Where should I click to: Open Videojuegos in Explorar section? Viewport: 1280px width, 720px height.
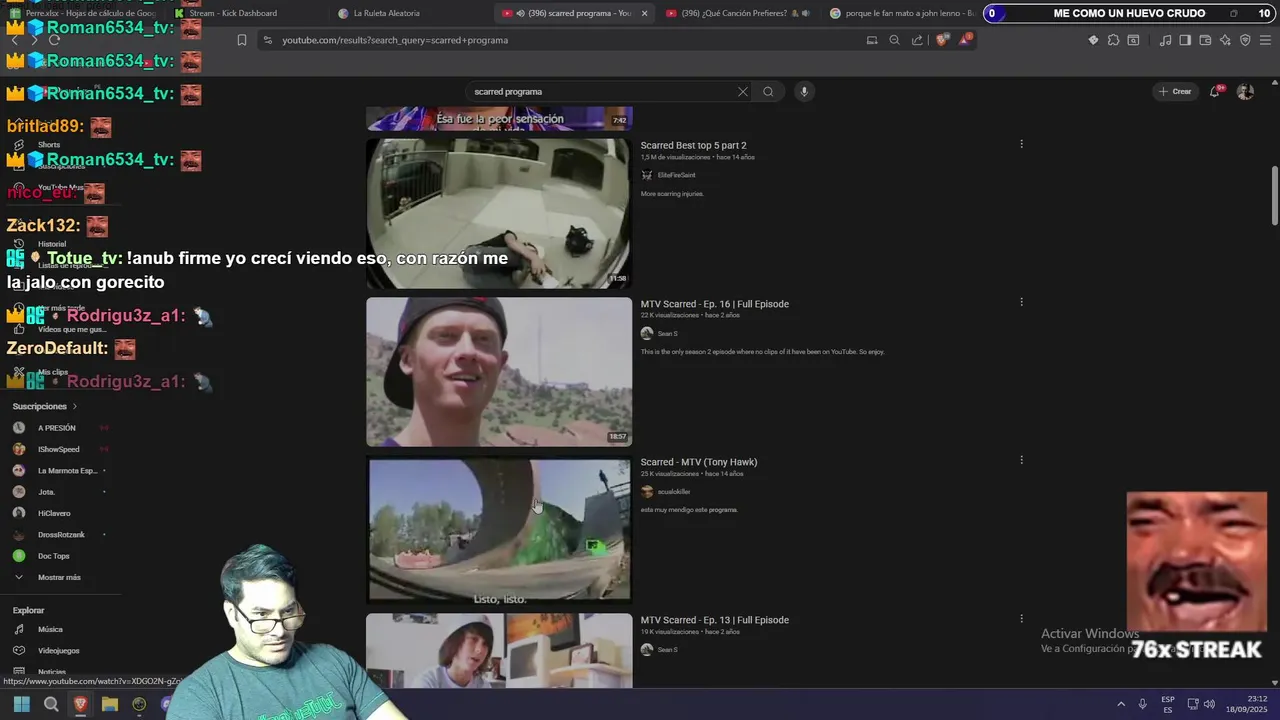[x=60, y=650]
